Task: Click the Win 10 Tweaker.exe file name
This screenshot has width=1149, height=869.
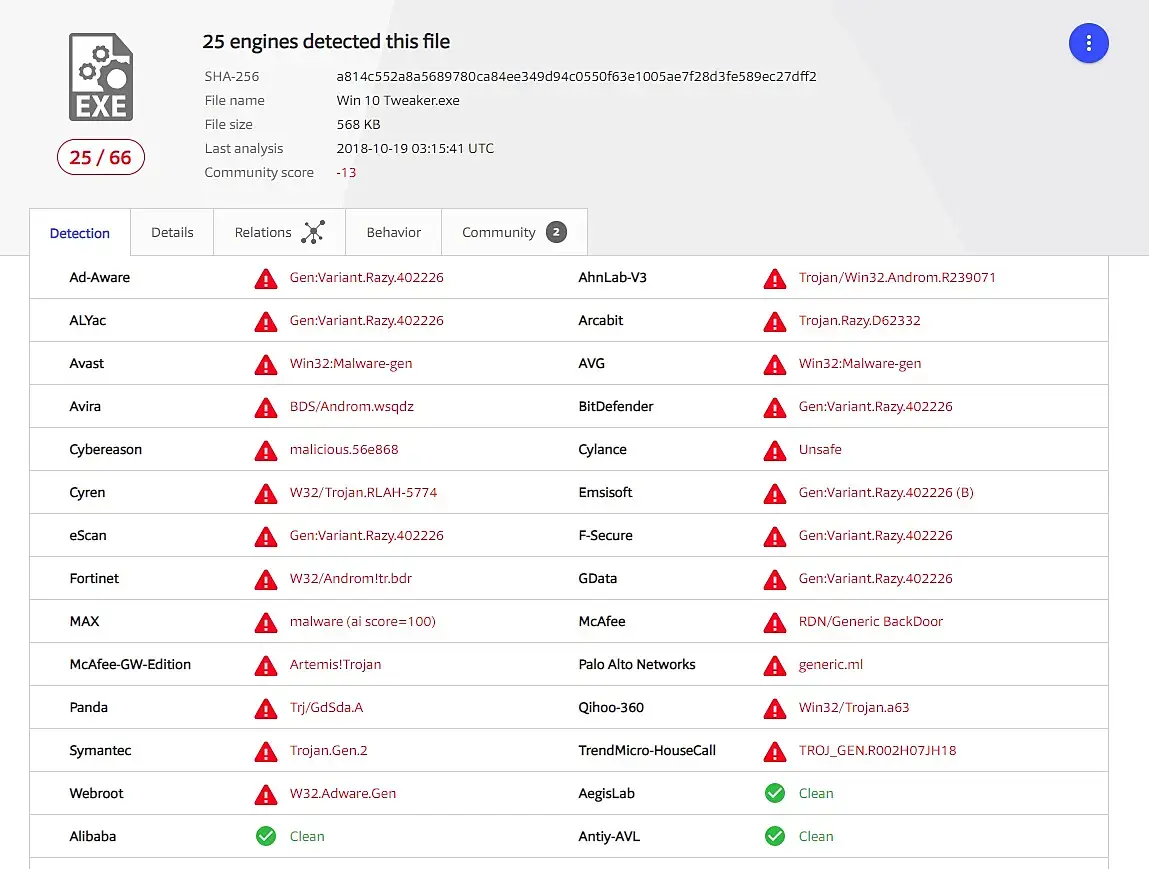Action: pos(398,100)
